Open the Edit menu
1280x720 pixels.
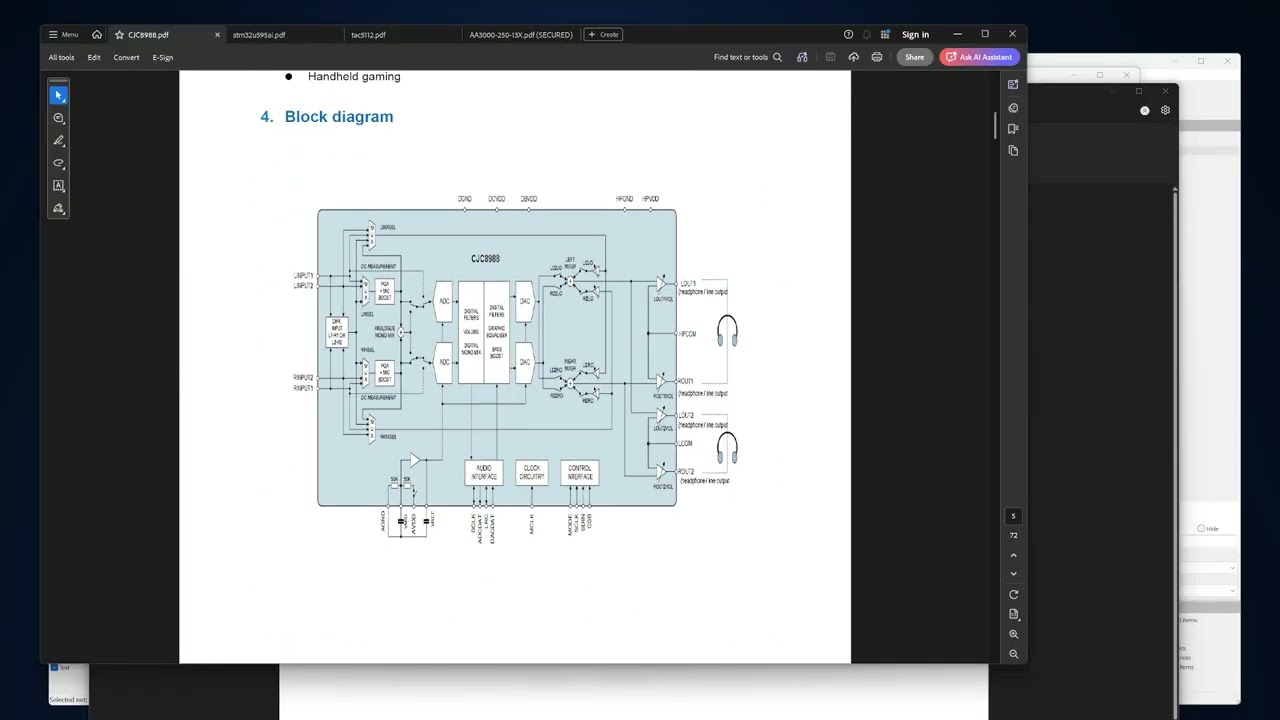pyautogui.click(x=94, y=57)
